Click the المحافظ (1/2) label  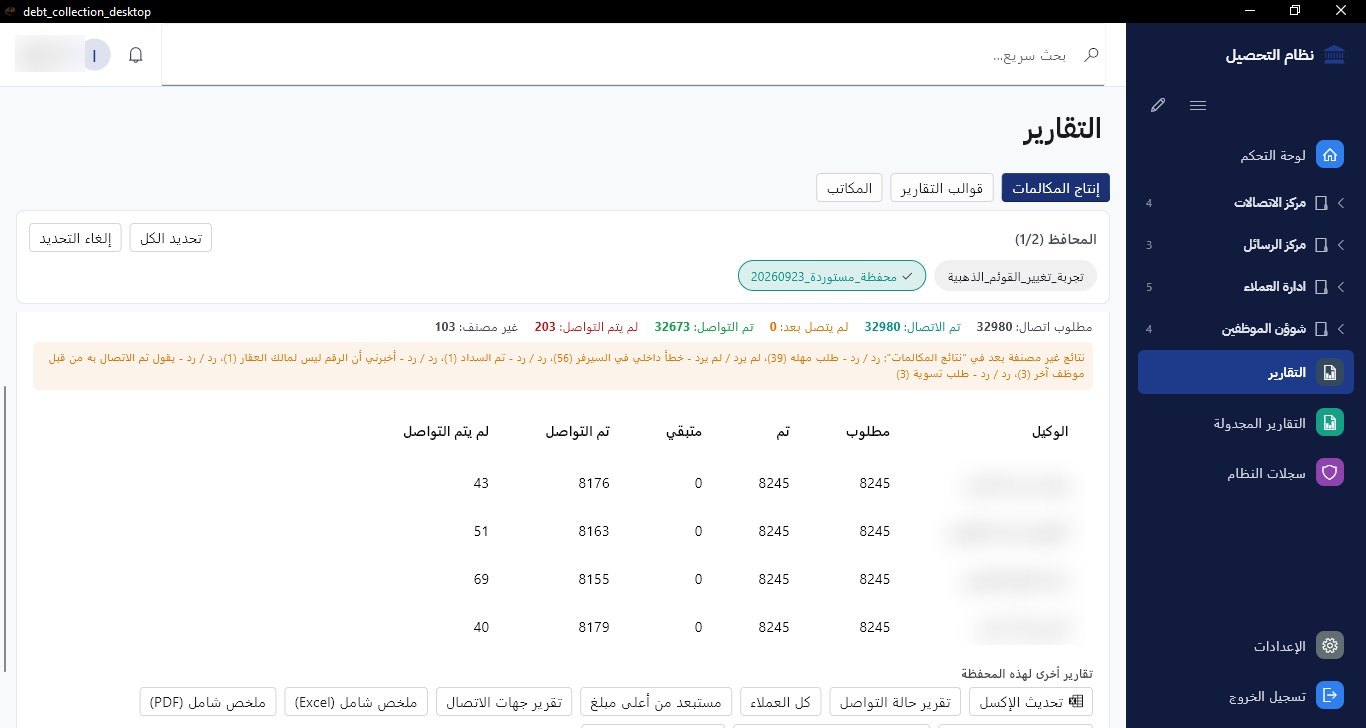tap(1056, 239)
